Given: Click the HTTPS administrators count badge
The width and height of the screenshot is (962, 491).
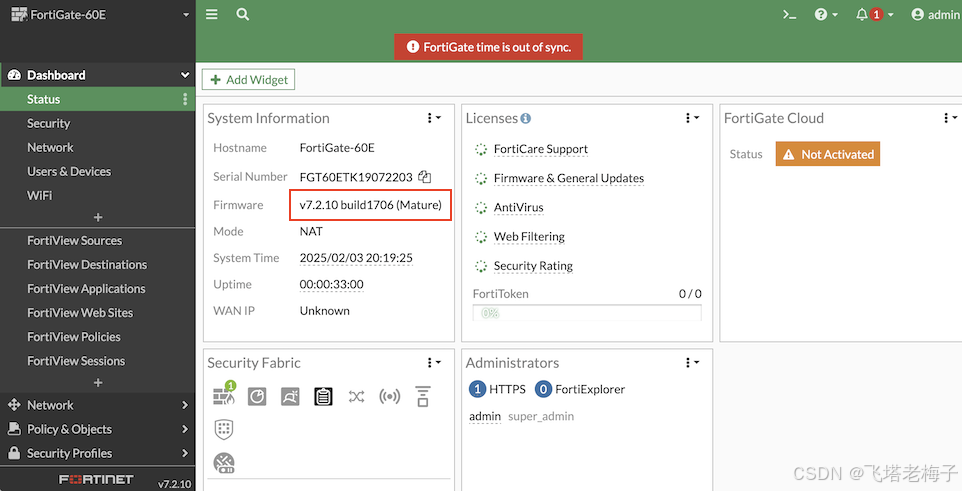Looking at the screenshot, I should pyautogui.click(x=477, y=389).
